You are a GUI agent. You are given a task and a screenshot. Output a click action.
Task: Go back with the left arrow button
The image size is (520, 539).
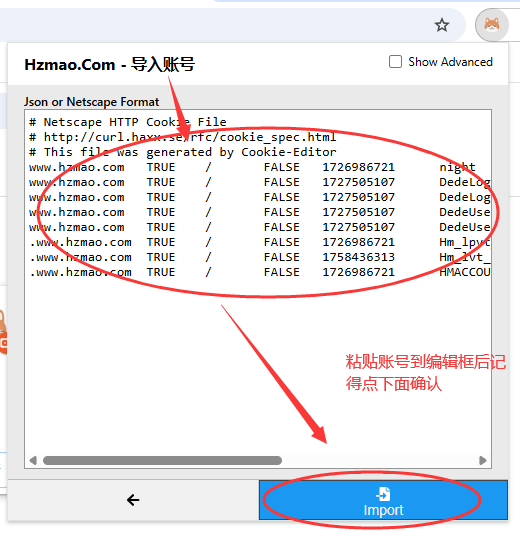[133, 500]
